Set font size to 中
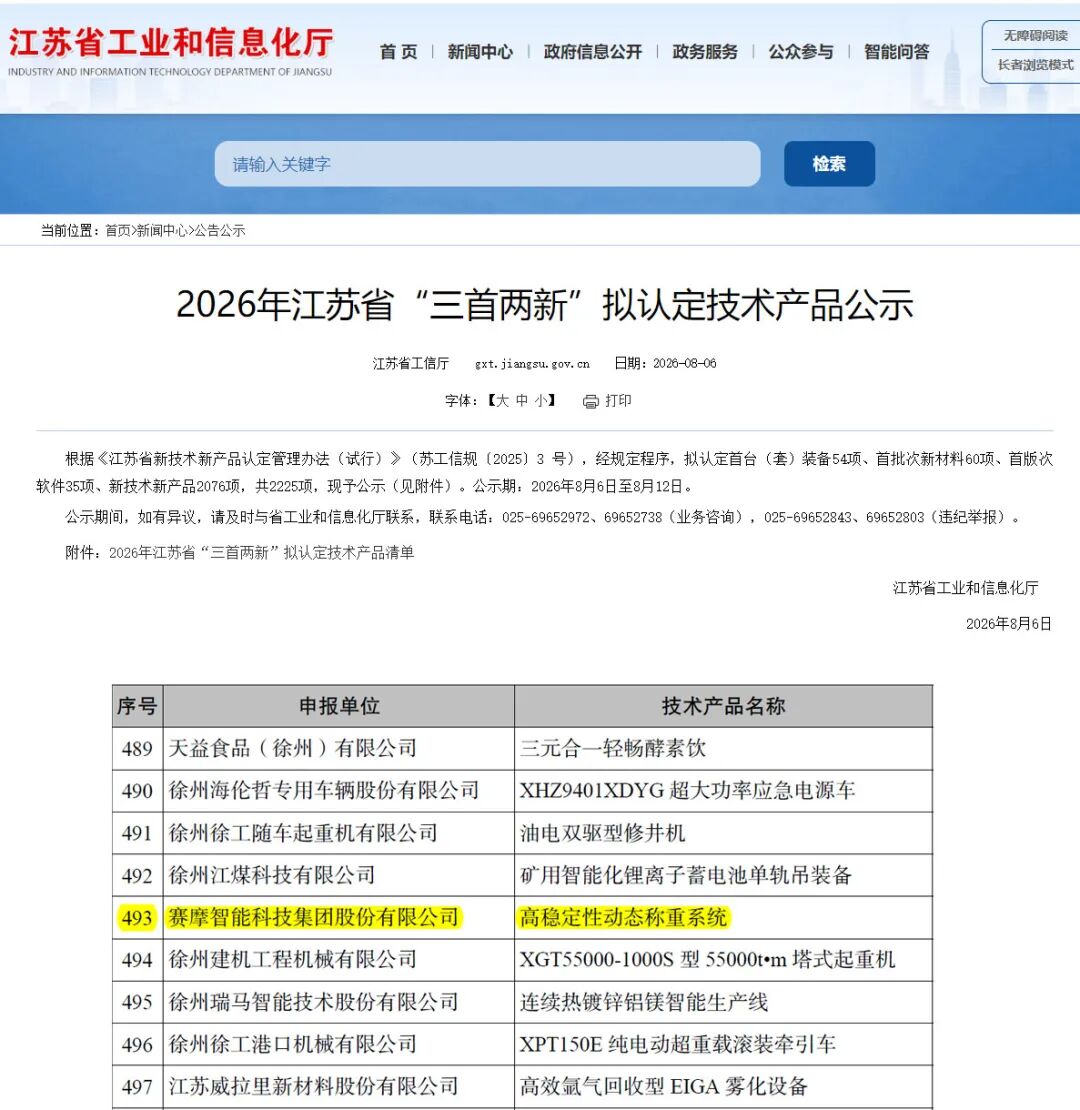 522,401
